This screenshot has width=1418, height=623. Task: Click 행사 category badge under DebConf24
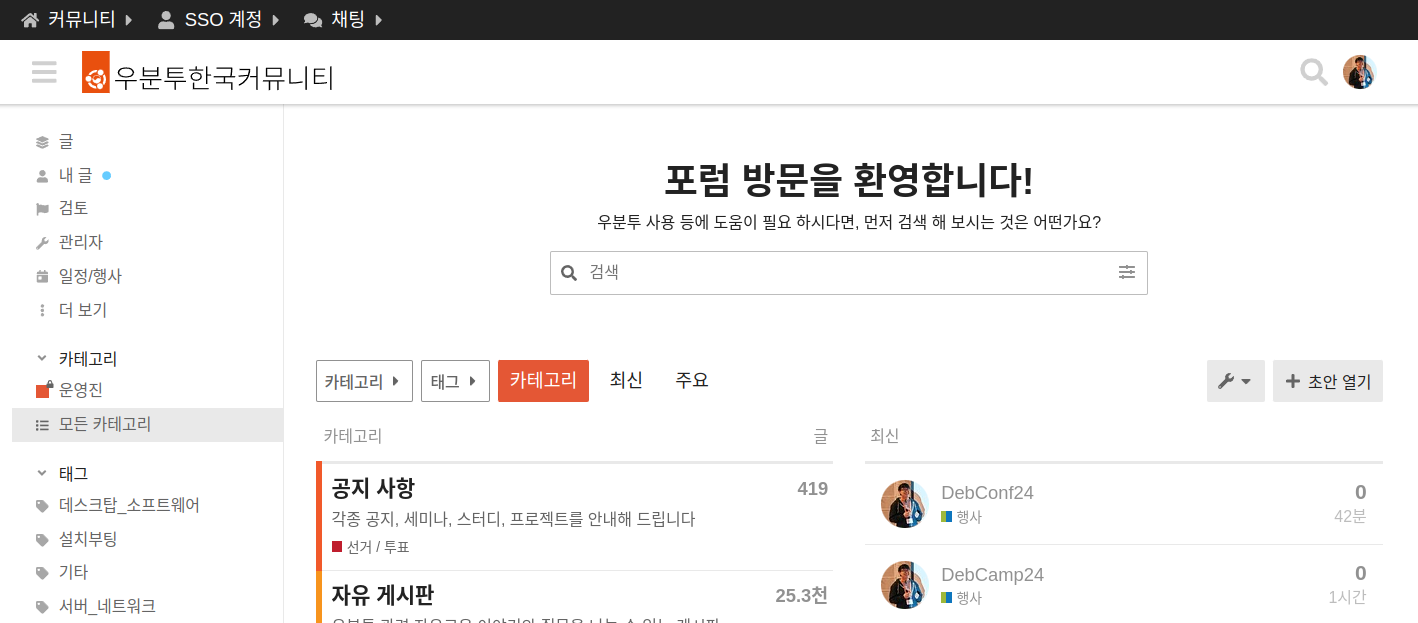(961, 517)
